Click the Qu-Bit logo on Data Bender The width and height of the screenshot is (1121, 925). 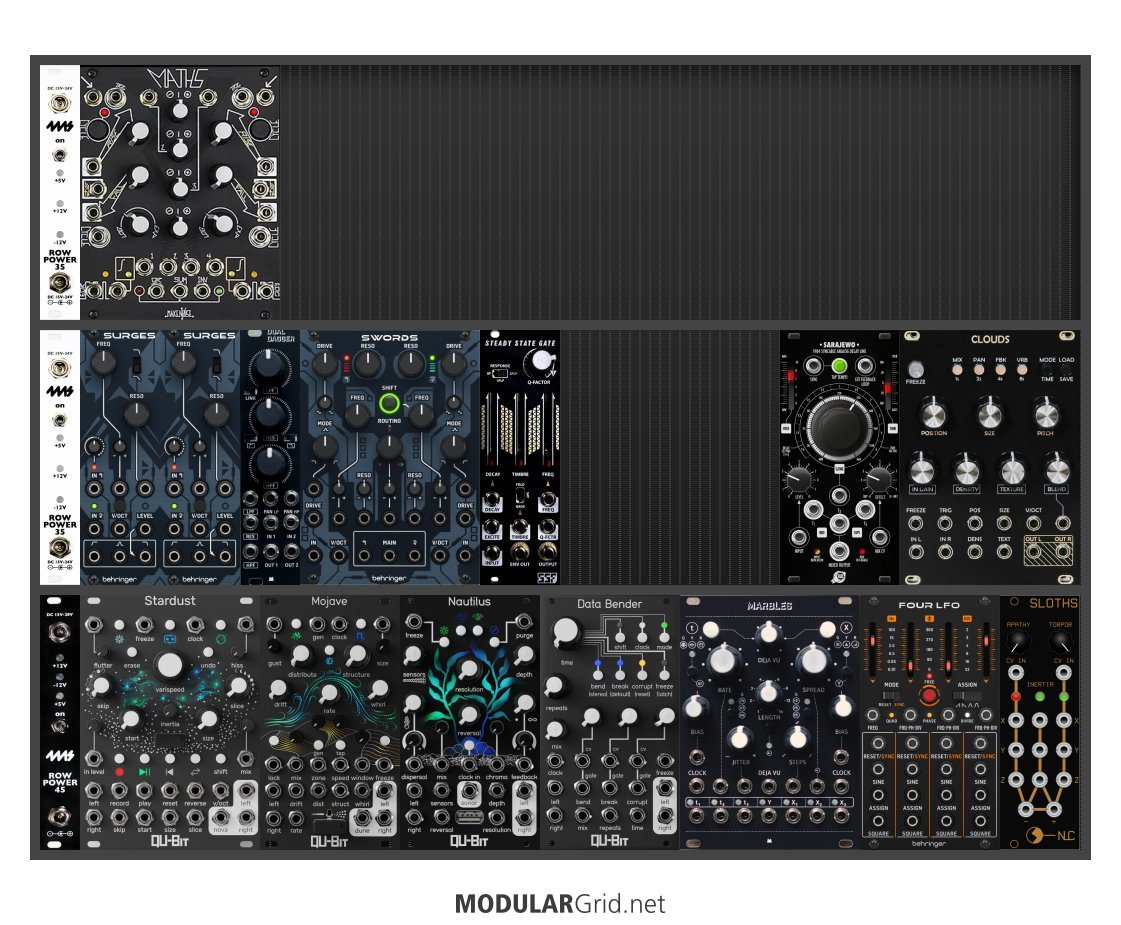click(x=609, y=841)
